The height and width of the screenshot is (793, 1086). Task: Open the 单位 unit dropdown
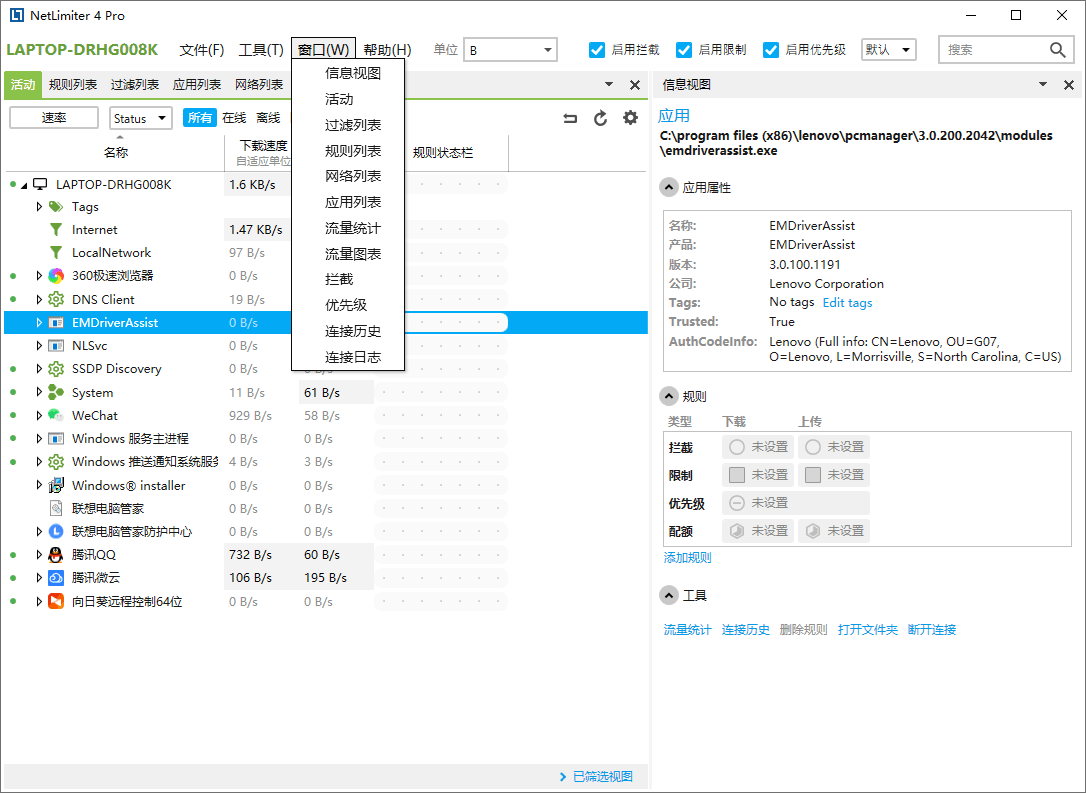click(x=510, y=50)
